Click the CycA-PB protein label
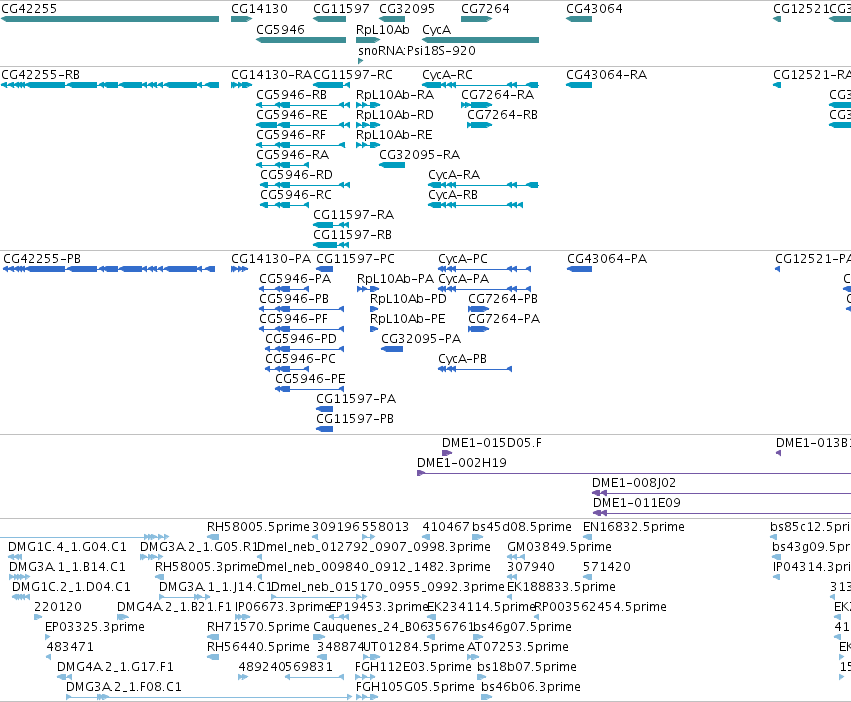851x702 pixels. tap(462, 359)
